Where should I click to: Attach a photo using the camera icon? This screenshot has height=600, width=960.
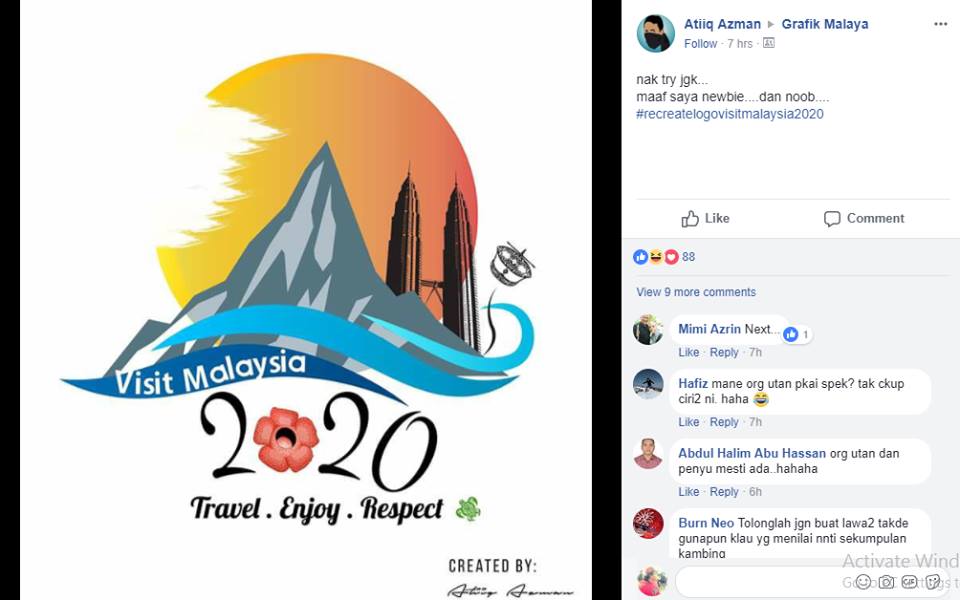[886, 581]
